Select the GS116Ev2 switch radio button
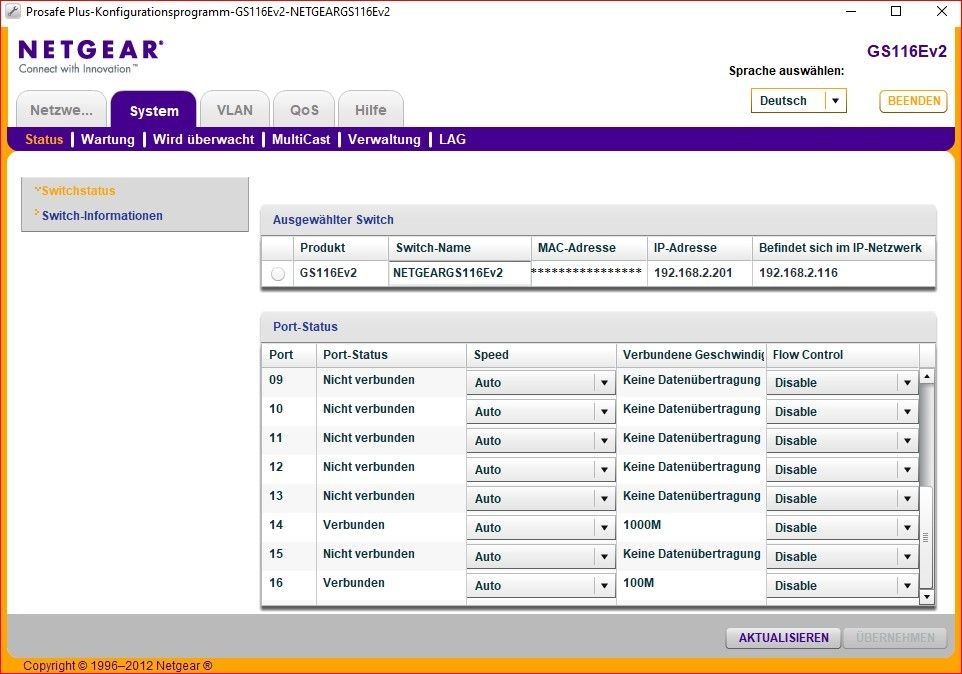 278,273
